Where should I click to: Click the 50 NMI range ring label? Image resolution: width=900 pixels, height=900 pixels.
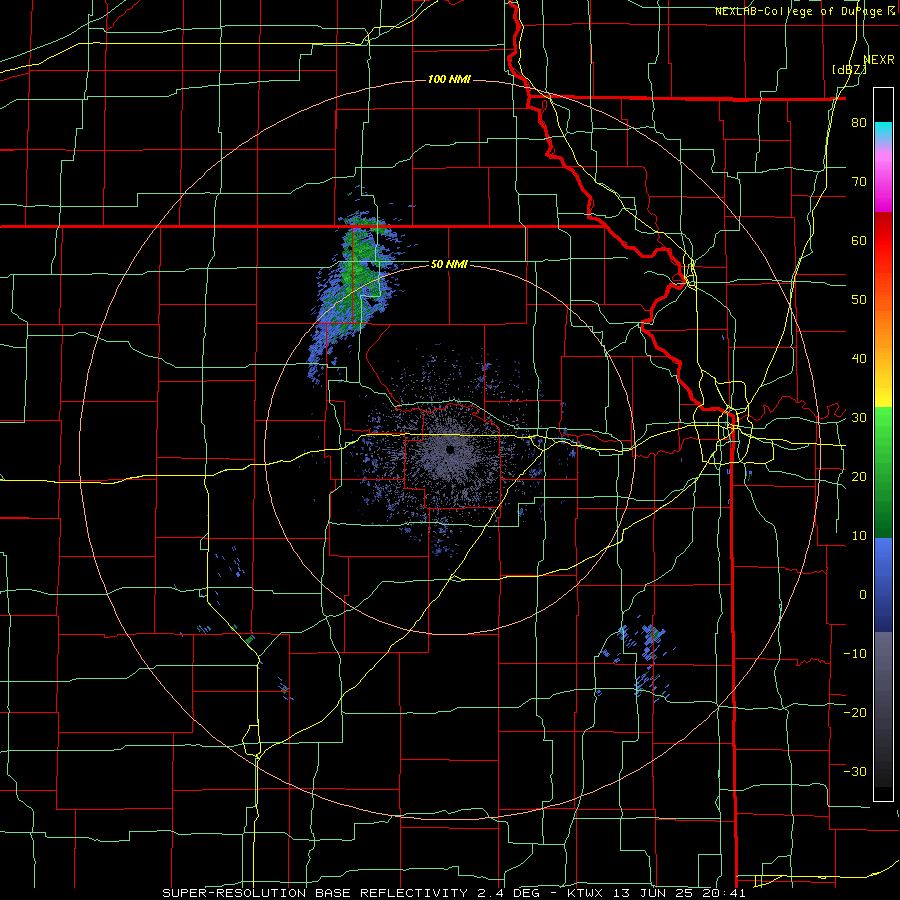point(449,265)
